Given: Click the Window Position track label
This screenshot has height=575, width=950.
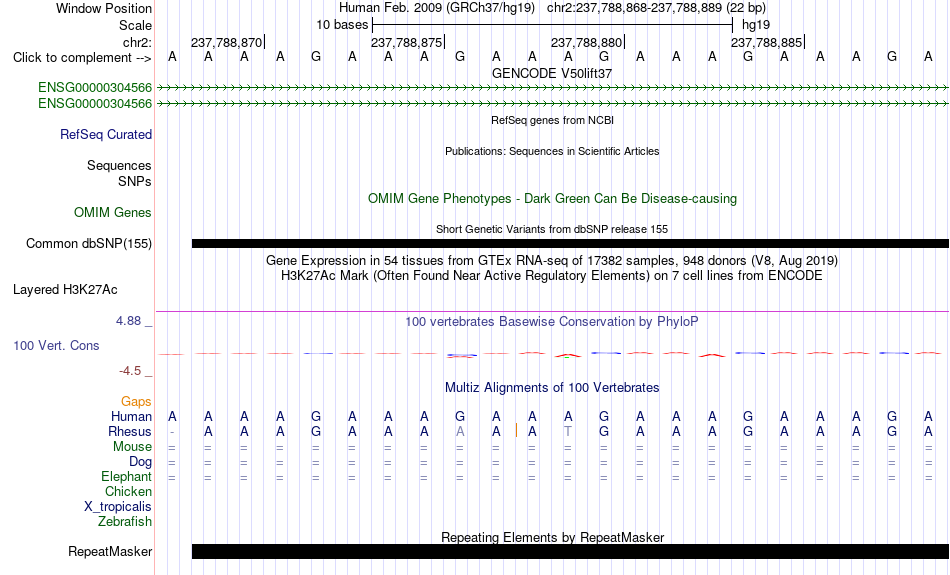Looking at the screenshot, I should [x=104, y=8].
